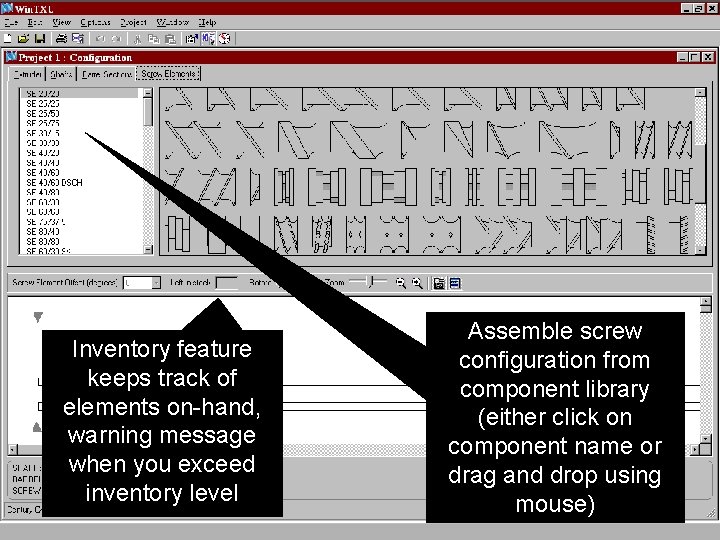The width and height of the screenshot is (720, 540).
Task: Click the element list scrollbar down arrow
Action: click(148, 249)
